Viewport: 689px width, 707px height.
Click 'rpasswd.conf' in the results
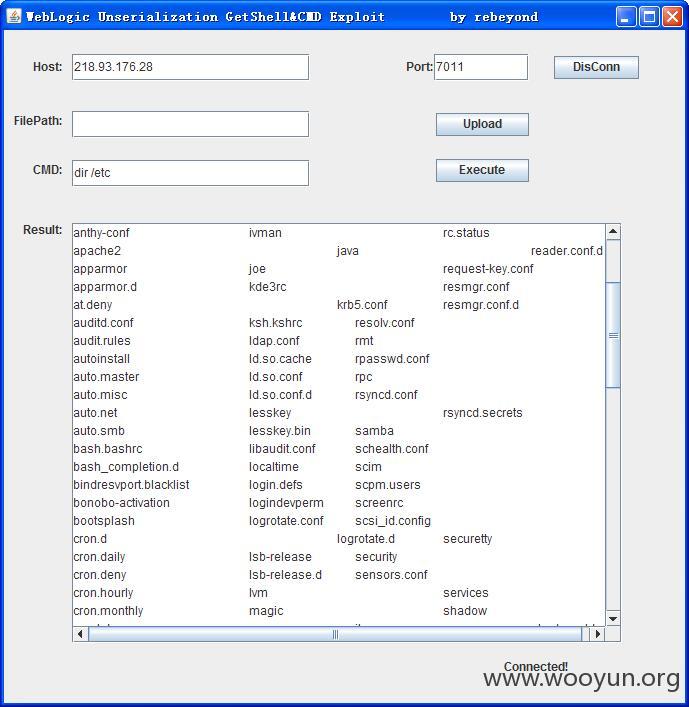pos(392,359)
